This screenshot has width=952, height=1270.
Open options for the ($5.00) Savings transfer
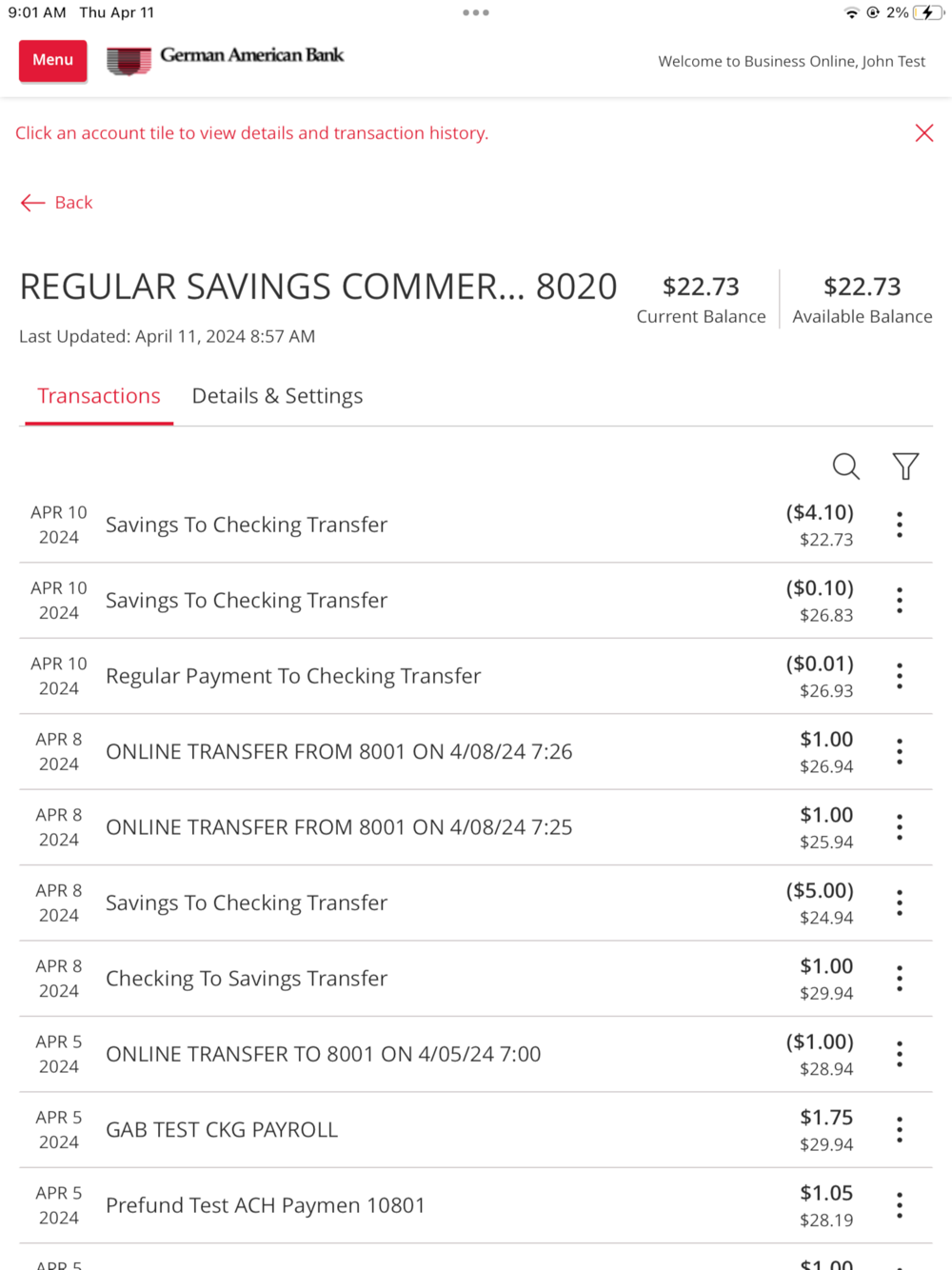(x=900, y=903)
